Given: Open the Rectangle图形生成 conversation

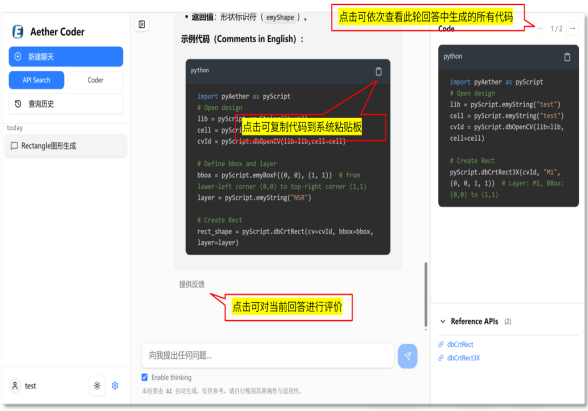Looking at the screenshot, I should pos(66,146).
